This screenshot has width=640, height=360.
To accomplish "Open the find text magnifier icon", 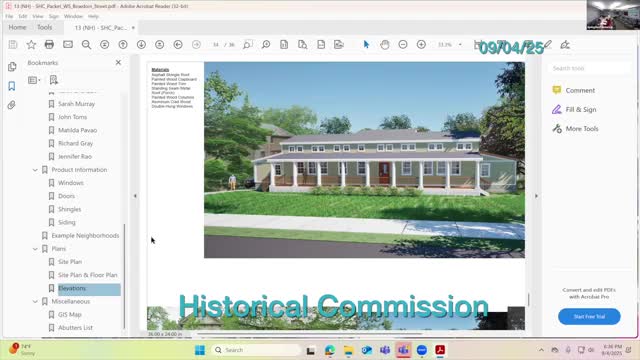I will coord(86,44).
